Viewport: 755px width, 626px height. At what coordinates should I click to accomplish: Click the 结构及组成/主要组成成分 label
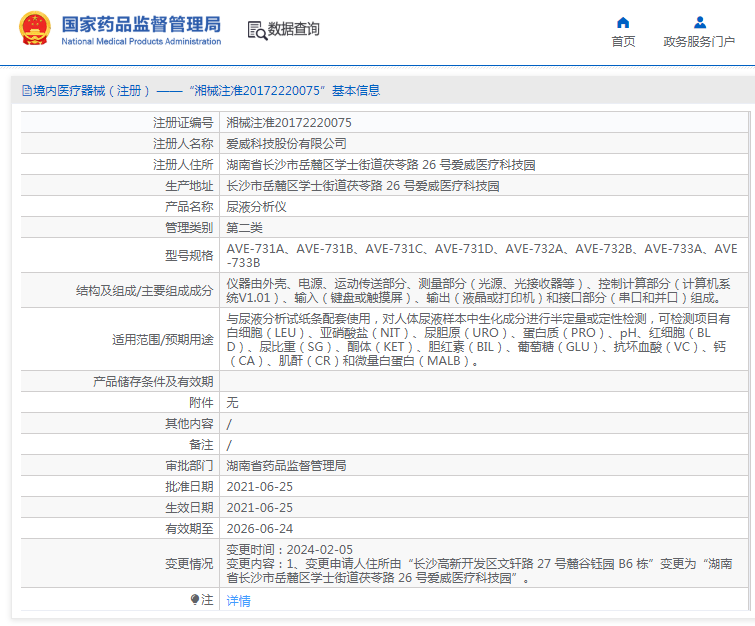click(x=144, y=290)
